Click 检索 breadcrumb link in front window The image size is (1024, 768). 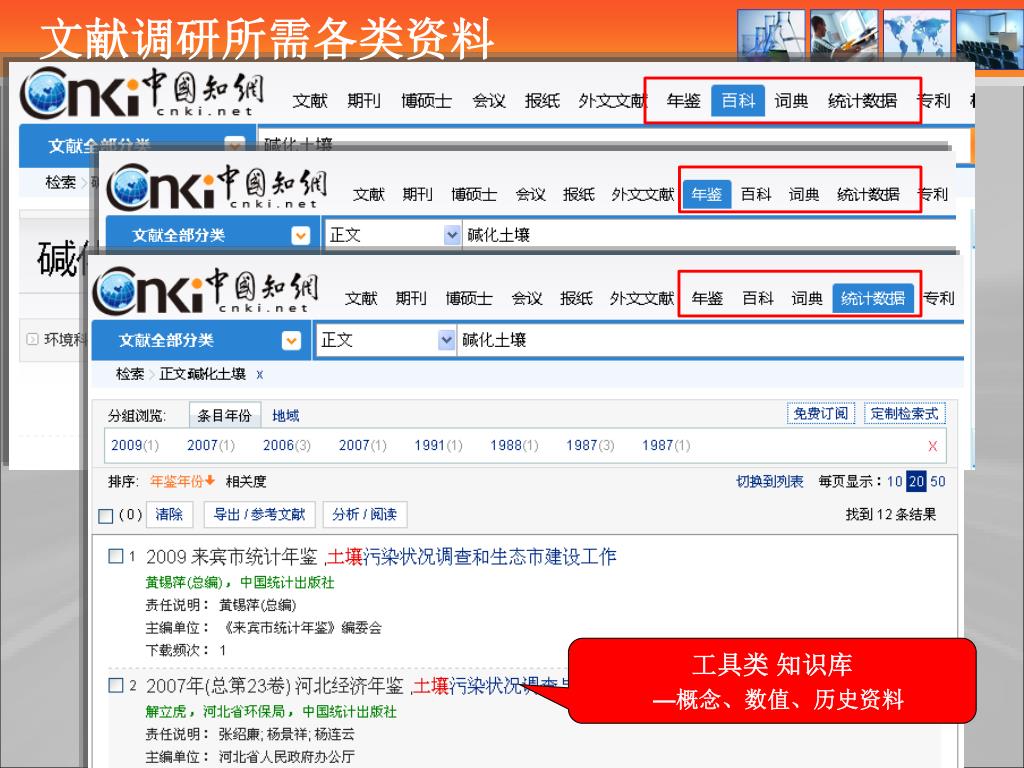click(x=130, y=374)
